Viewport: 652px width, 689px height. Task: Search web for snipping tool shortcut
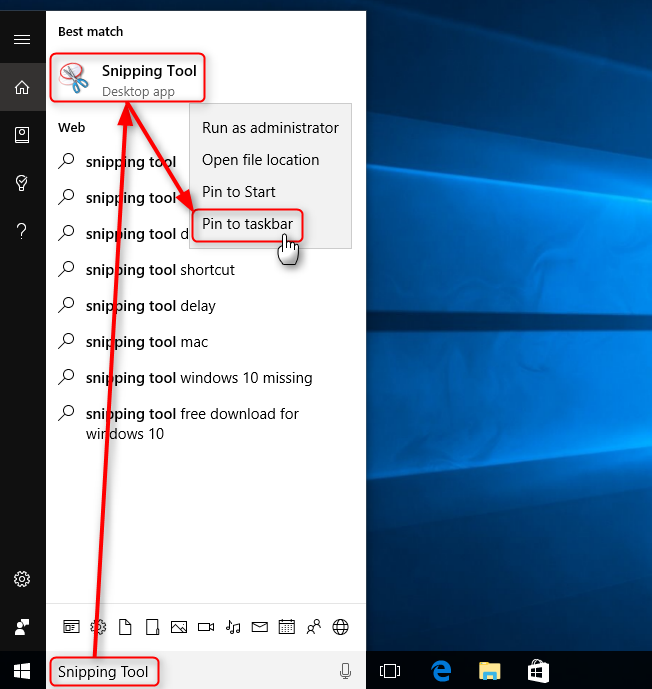click(x=206, y=270)
